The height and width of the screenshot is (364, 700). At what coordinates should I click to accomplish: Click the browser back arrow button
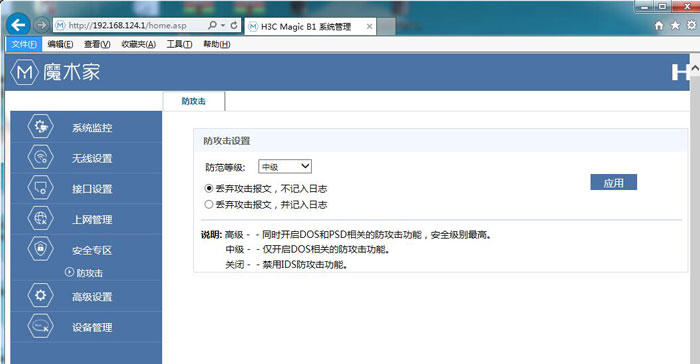18,25
